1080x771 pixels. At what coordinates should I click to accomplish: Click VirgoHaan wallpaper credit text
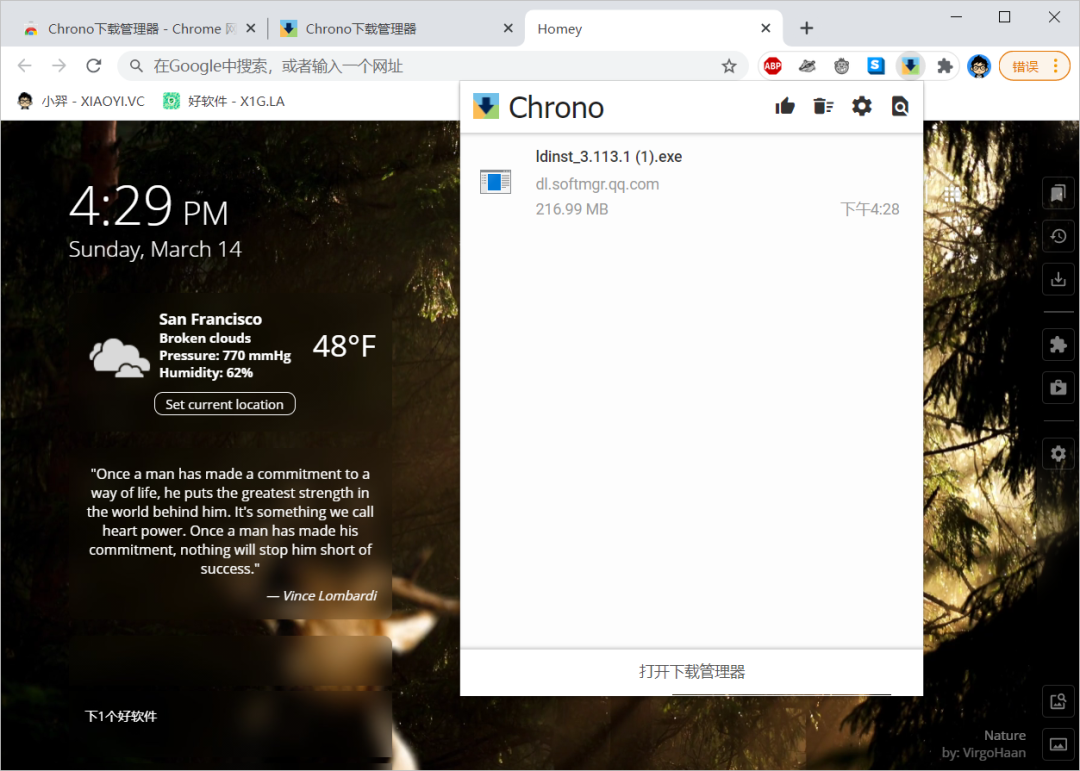[984, 753]
